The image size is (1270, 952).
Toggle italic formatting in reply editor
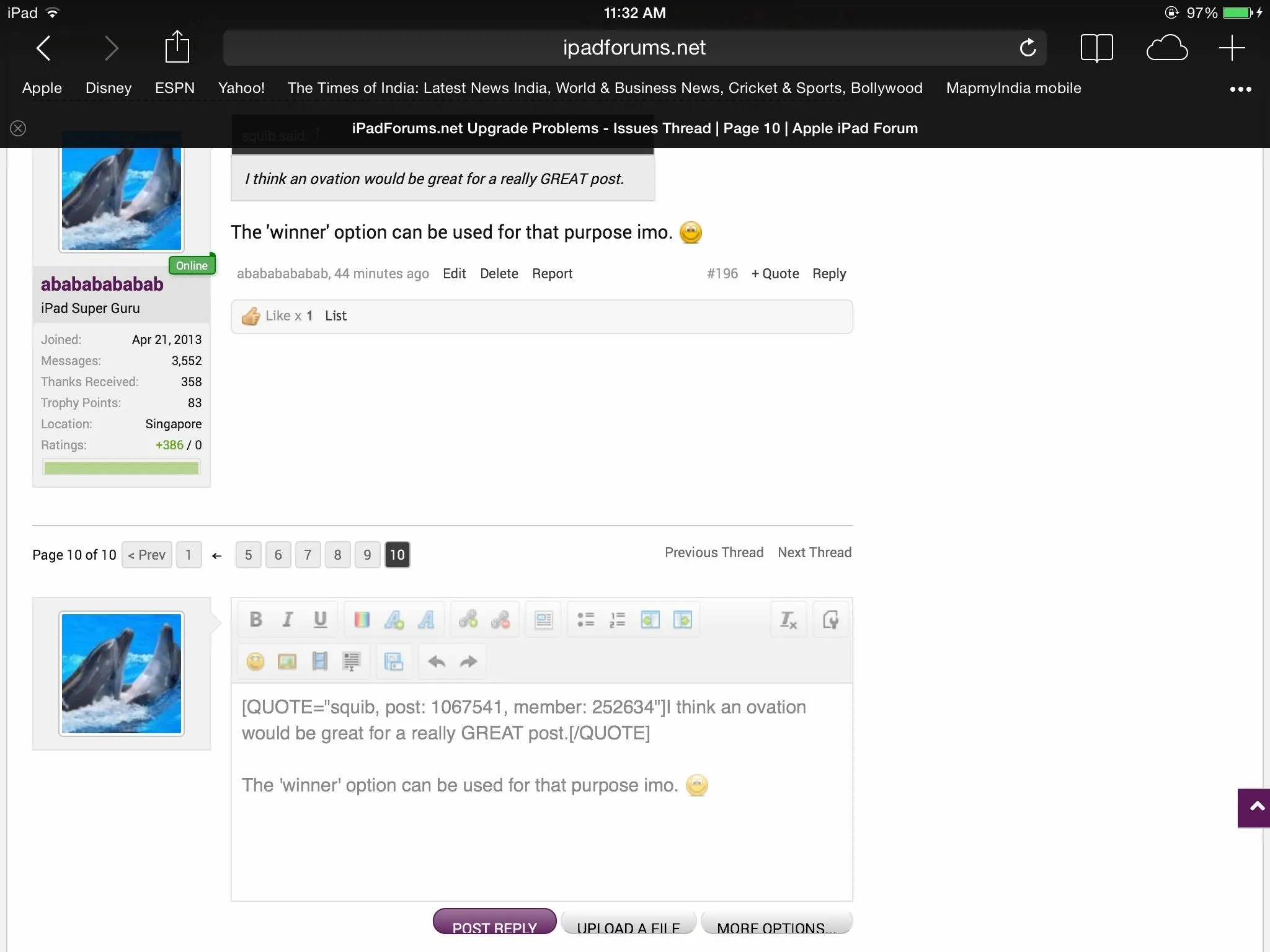(x=287, y=619)
